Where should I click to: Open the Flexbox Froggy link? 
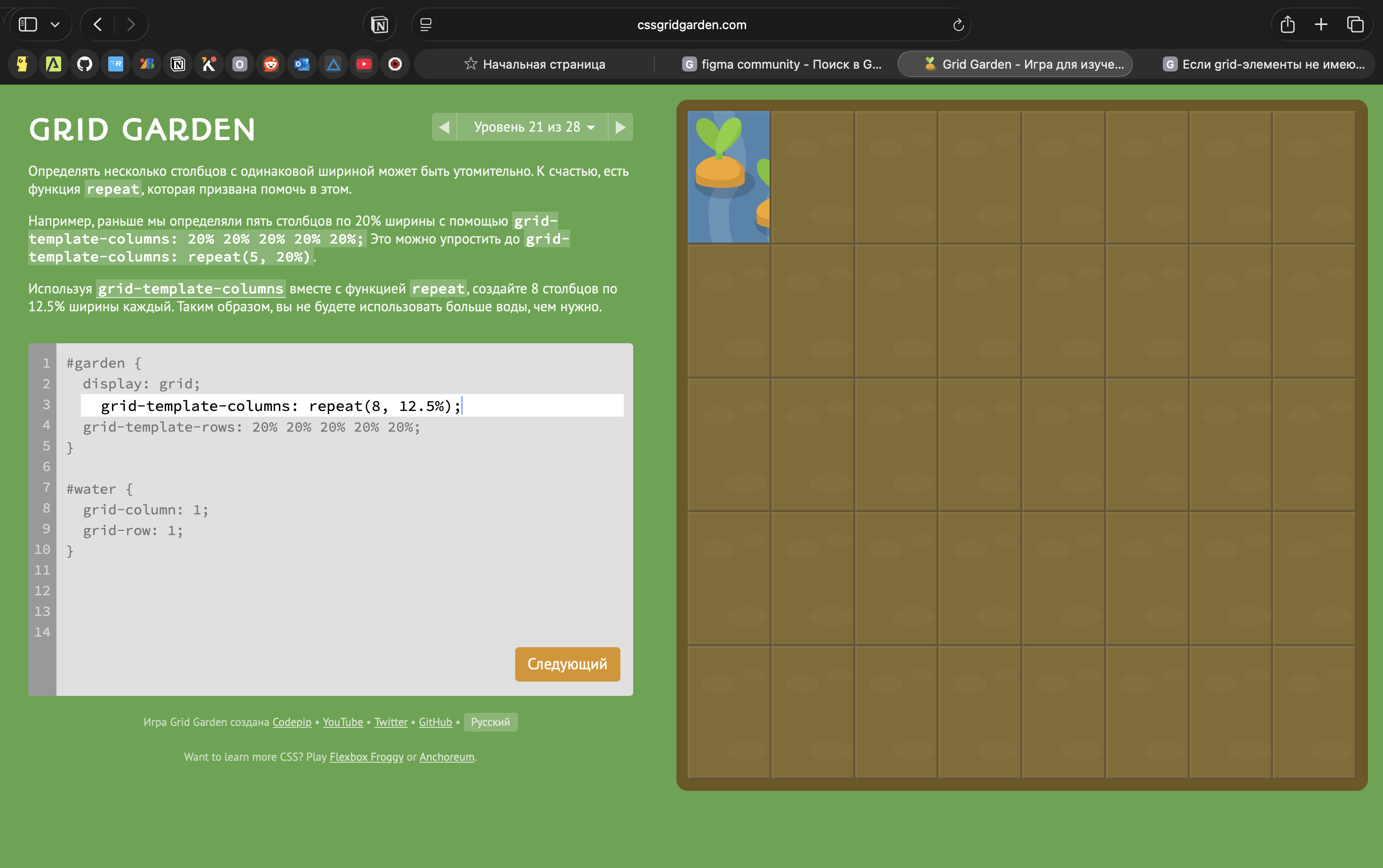point(366,757)
